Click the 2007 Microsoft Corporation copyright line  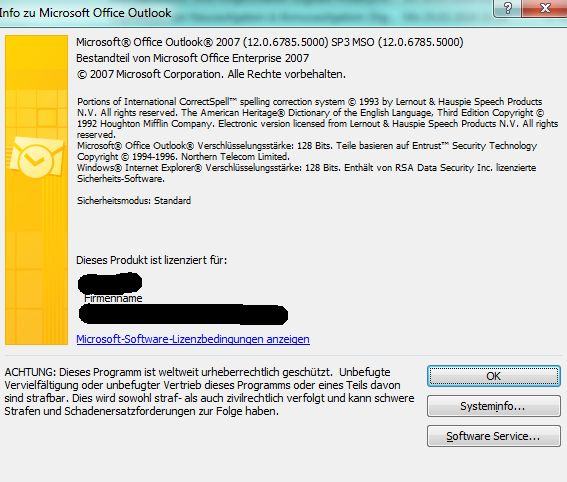211,74
